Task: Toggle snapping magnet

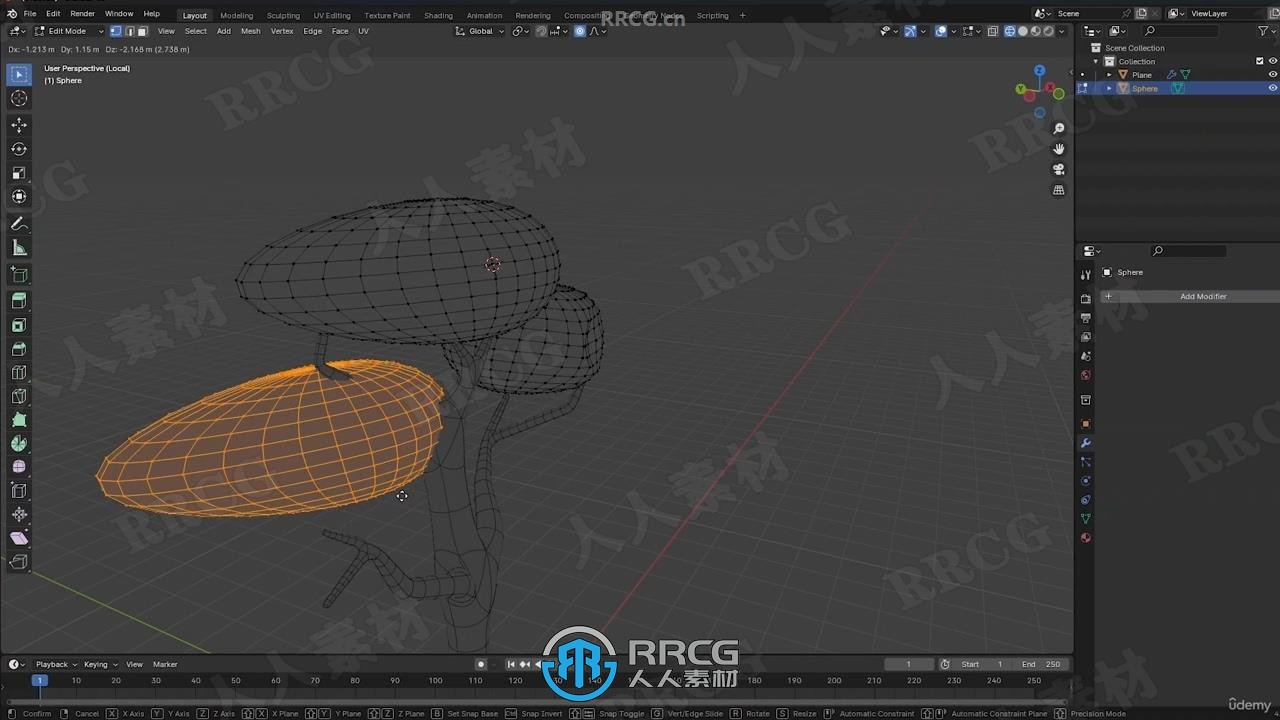Action: (x=541, y=31)
